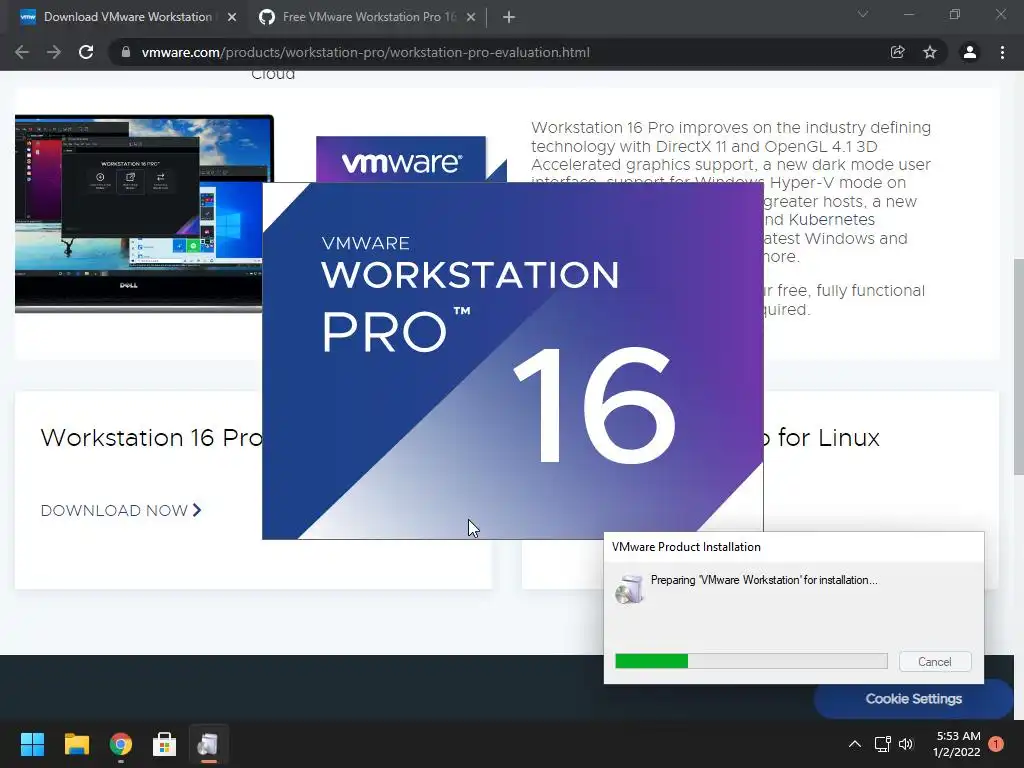Click the installer disc icon in dialog
This screenshot has height=768, width=1024.
click(x=630, y=589)
